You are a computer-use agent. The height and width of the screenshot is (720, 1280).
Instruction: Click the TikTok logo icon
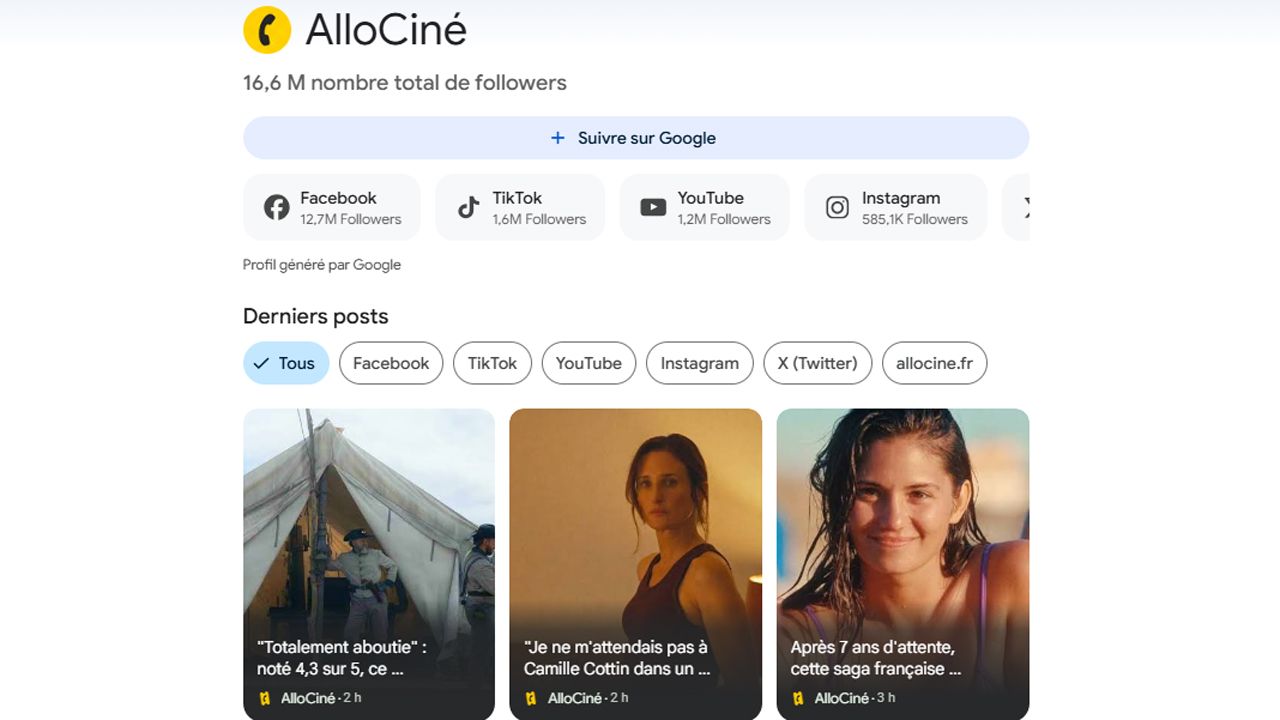pos(468,207)
